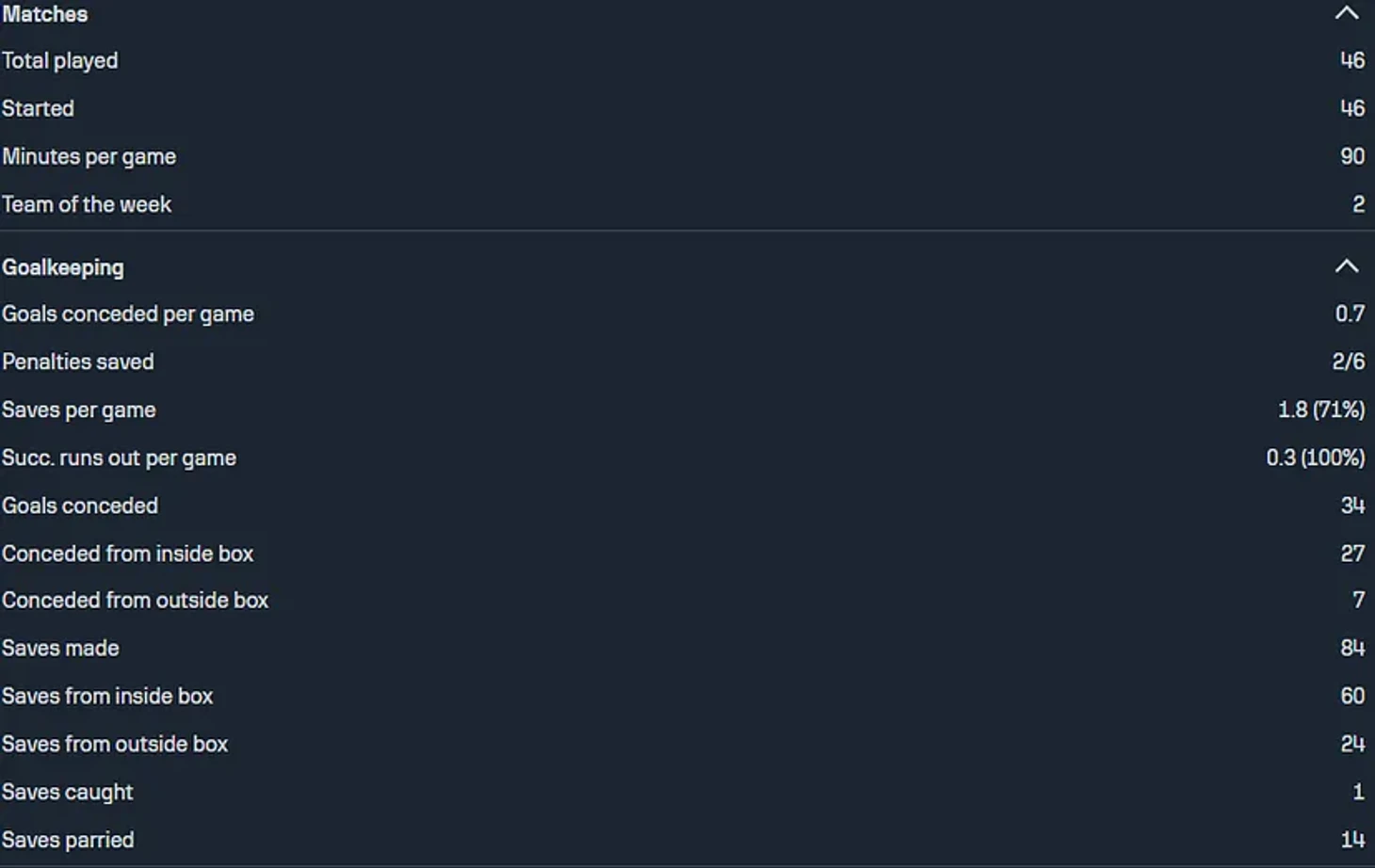The height and width of the screenshot is (868, 1375).
Task: Click the Team of the week label
Action: [87, 204]
